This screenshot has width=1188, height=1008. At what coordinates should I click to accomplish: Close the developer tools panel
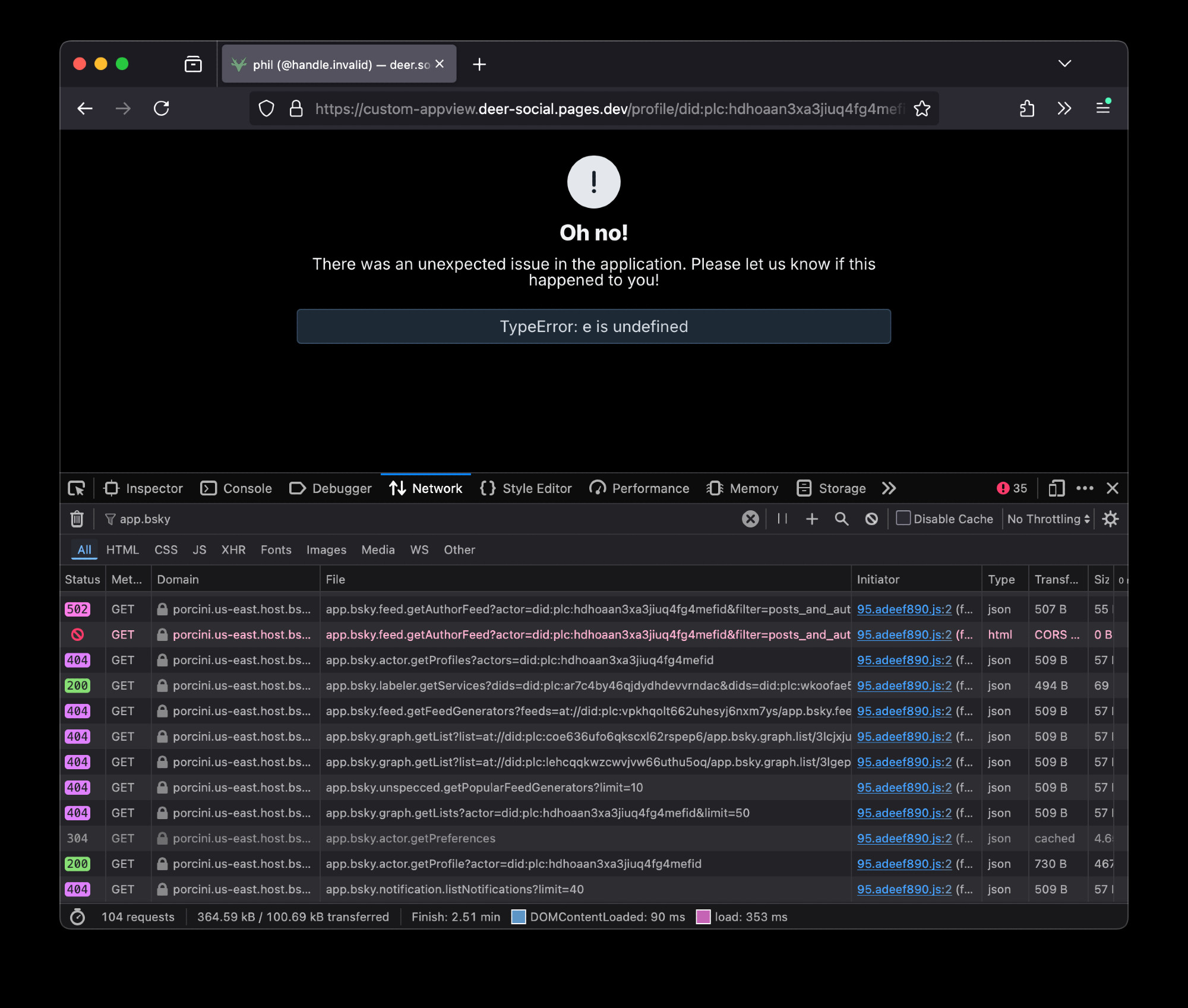1113,488
